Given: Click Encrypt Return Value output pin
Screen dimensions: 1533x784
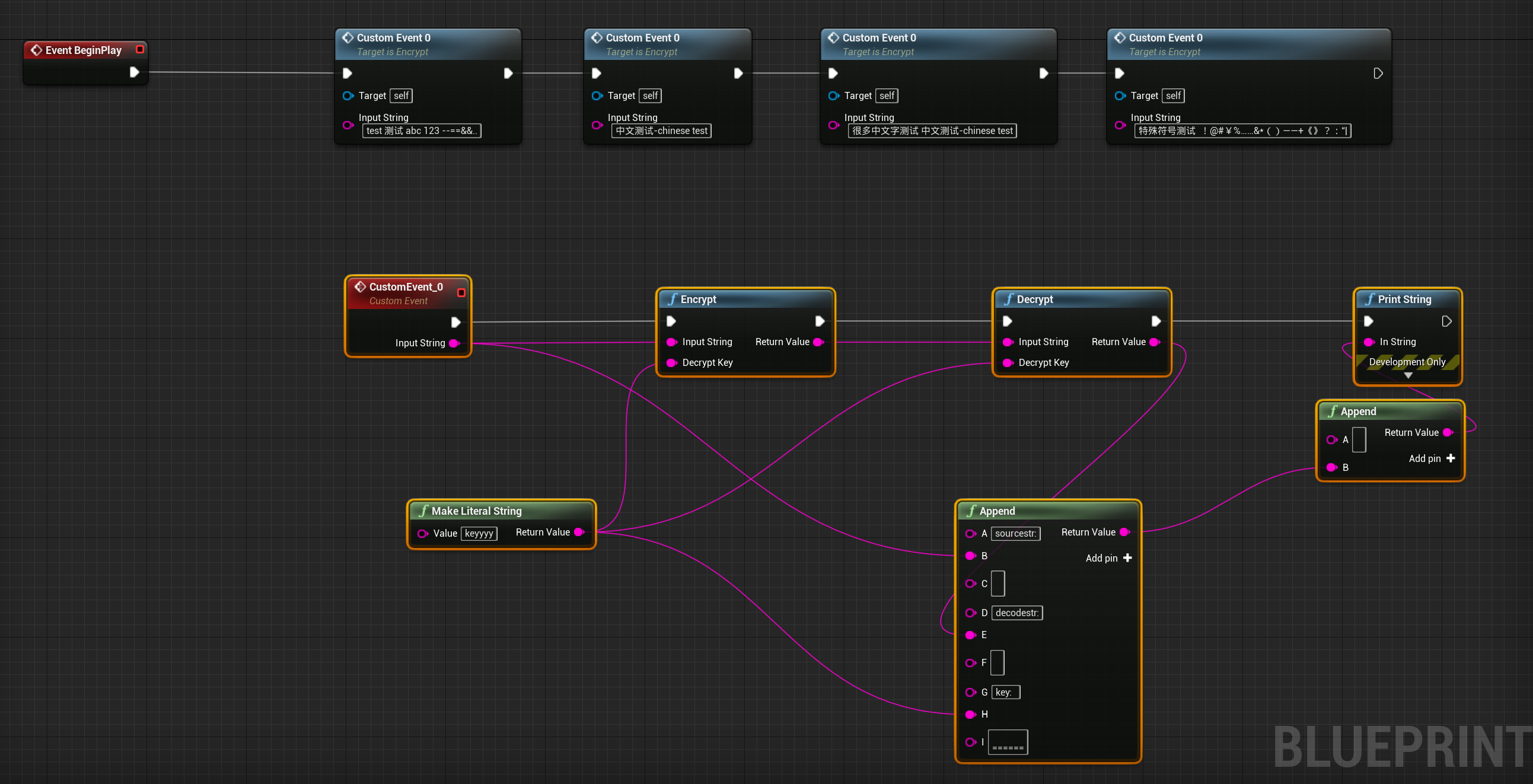Looking at the screenshot, I should [818, 342].
